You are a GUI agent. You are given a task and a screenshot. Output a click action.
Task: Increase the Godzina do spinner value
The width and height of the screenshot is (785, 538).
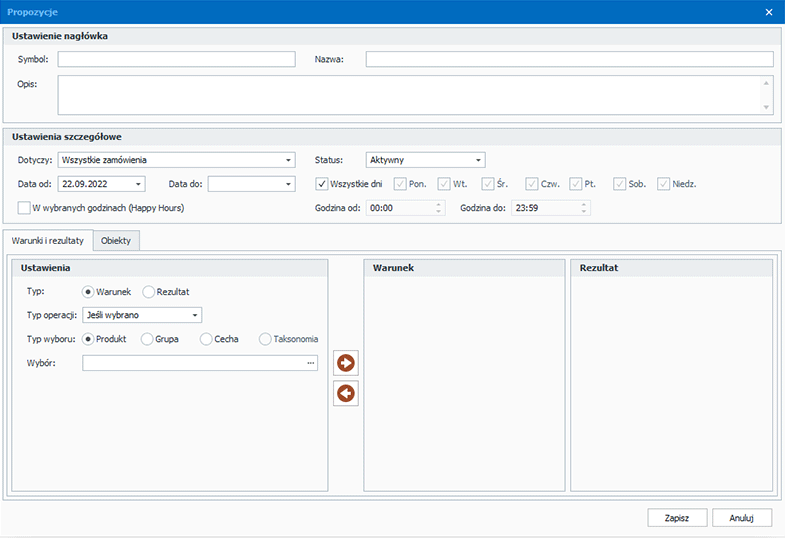tap(585, 205)
